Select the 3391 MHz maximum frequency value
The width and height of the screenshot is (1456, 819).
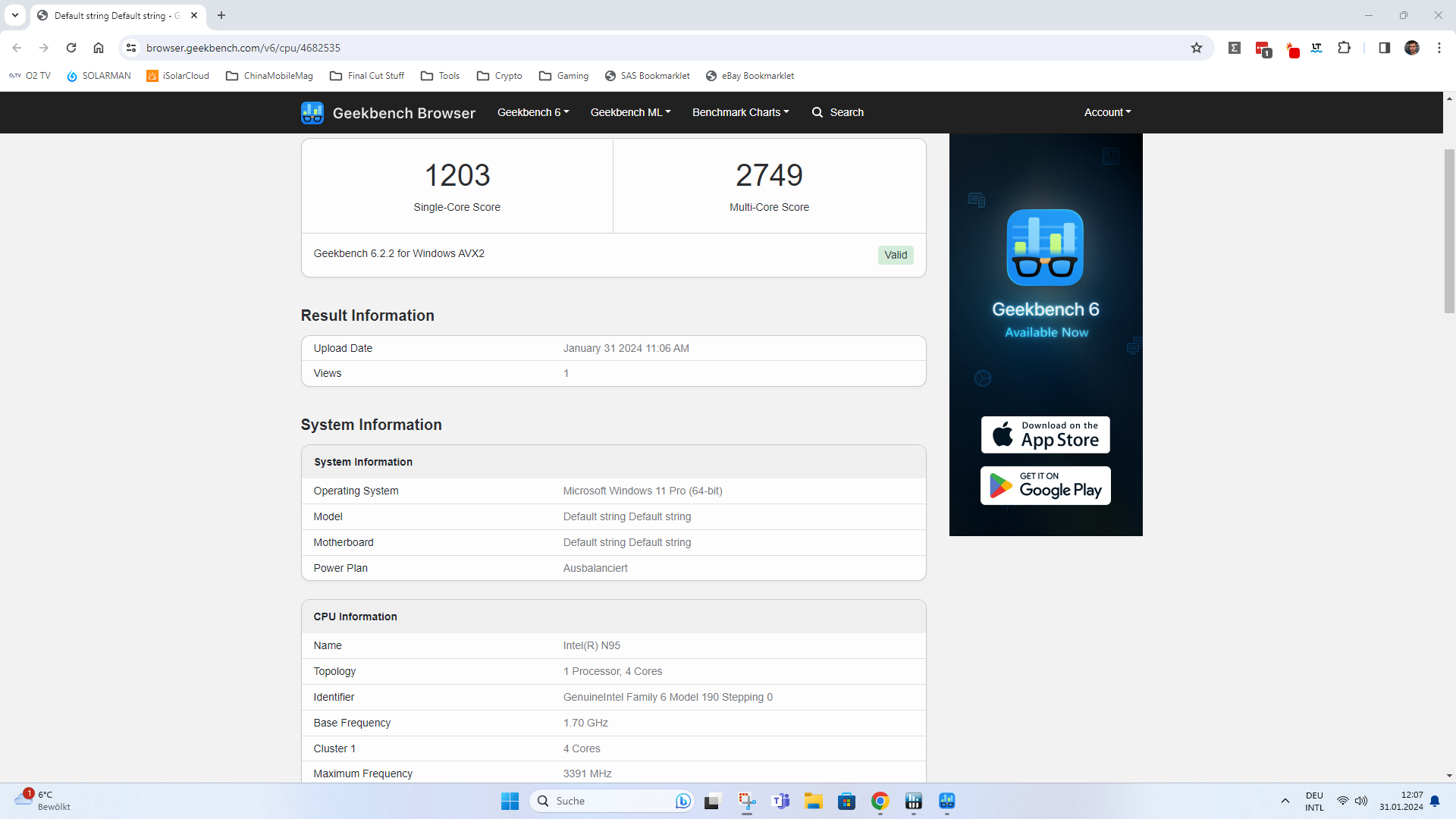587,773
